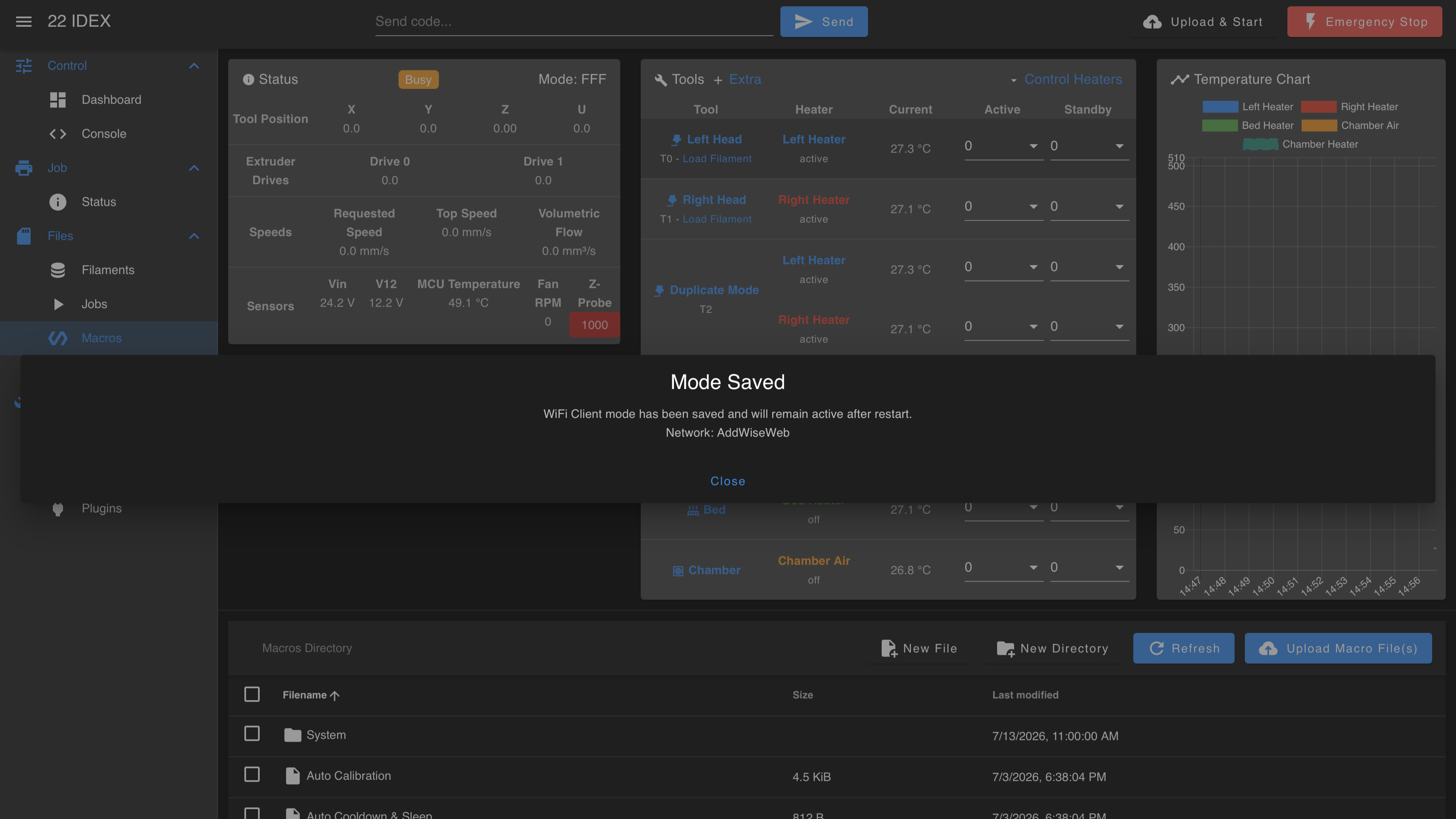This screenshot has height=819, width=1456.
Task: Check the Auto Calibration checkbox
Action: tap(252, 774)
